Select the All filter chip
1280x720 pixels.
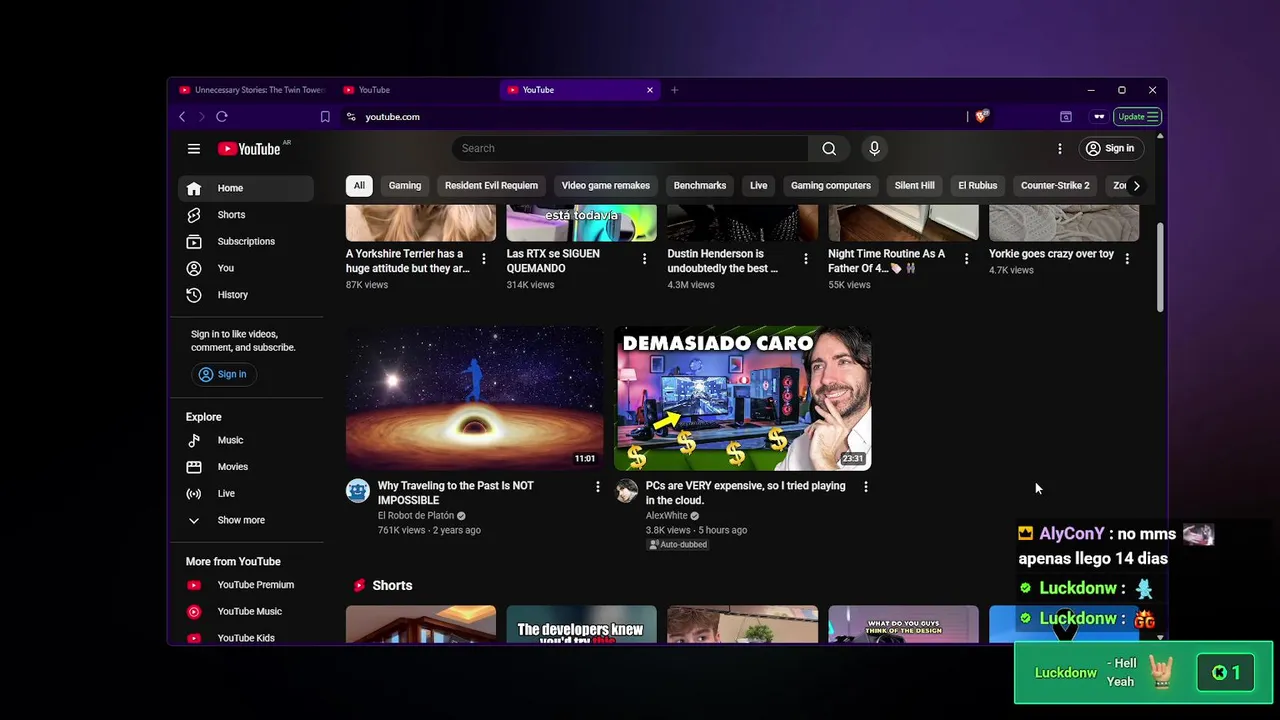pyautogui.click(x=359, y=186)
